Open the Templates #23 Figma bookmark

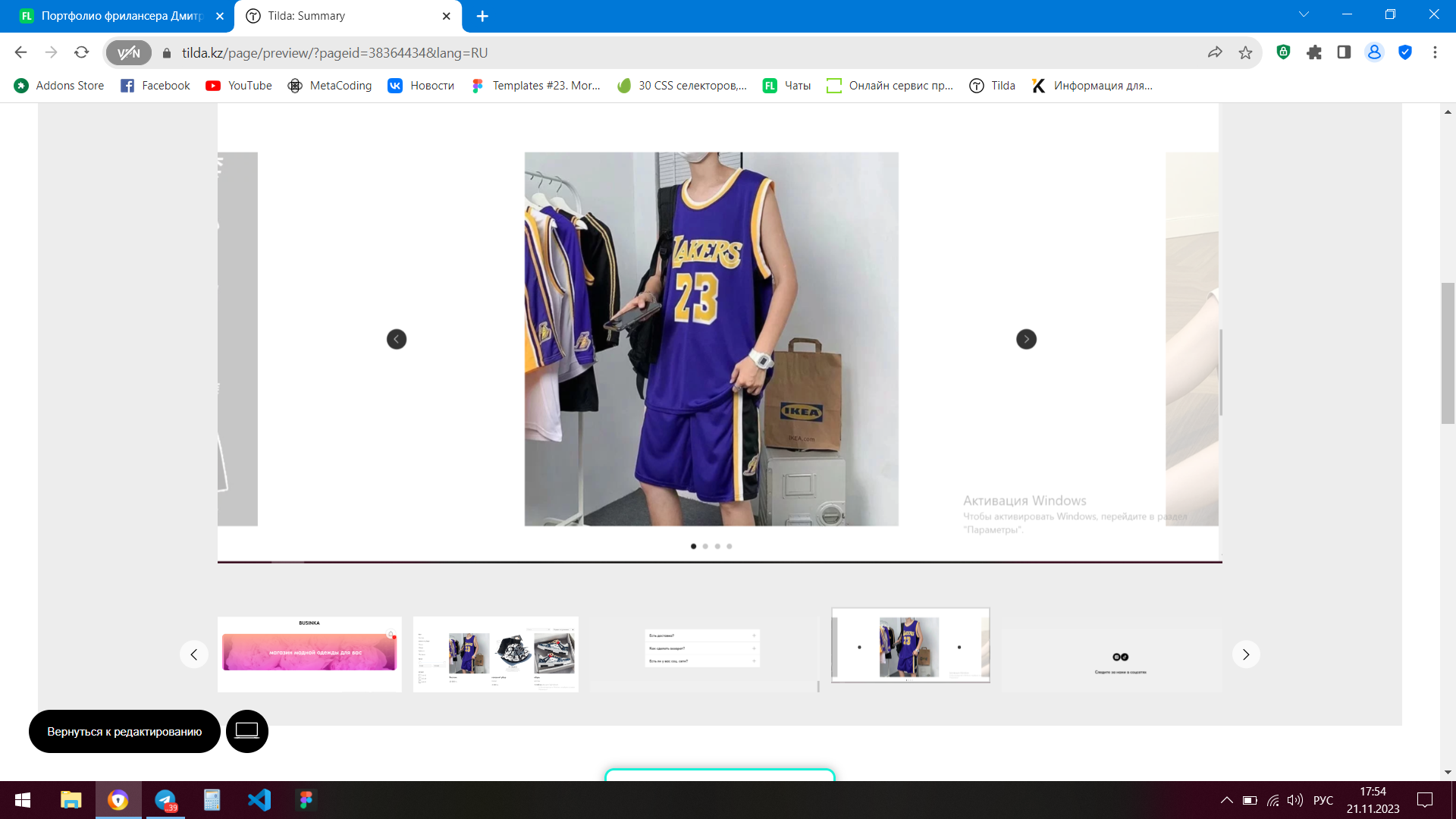535,86
